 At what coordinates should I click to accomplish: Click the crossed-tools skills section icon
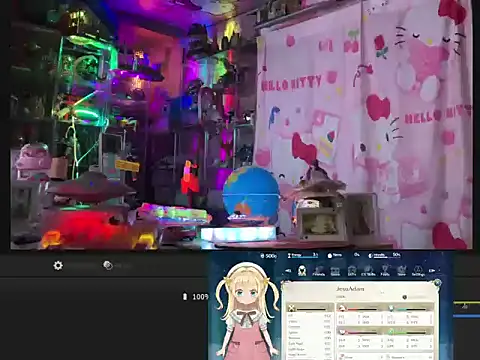292,308
